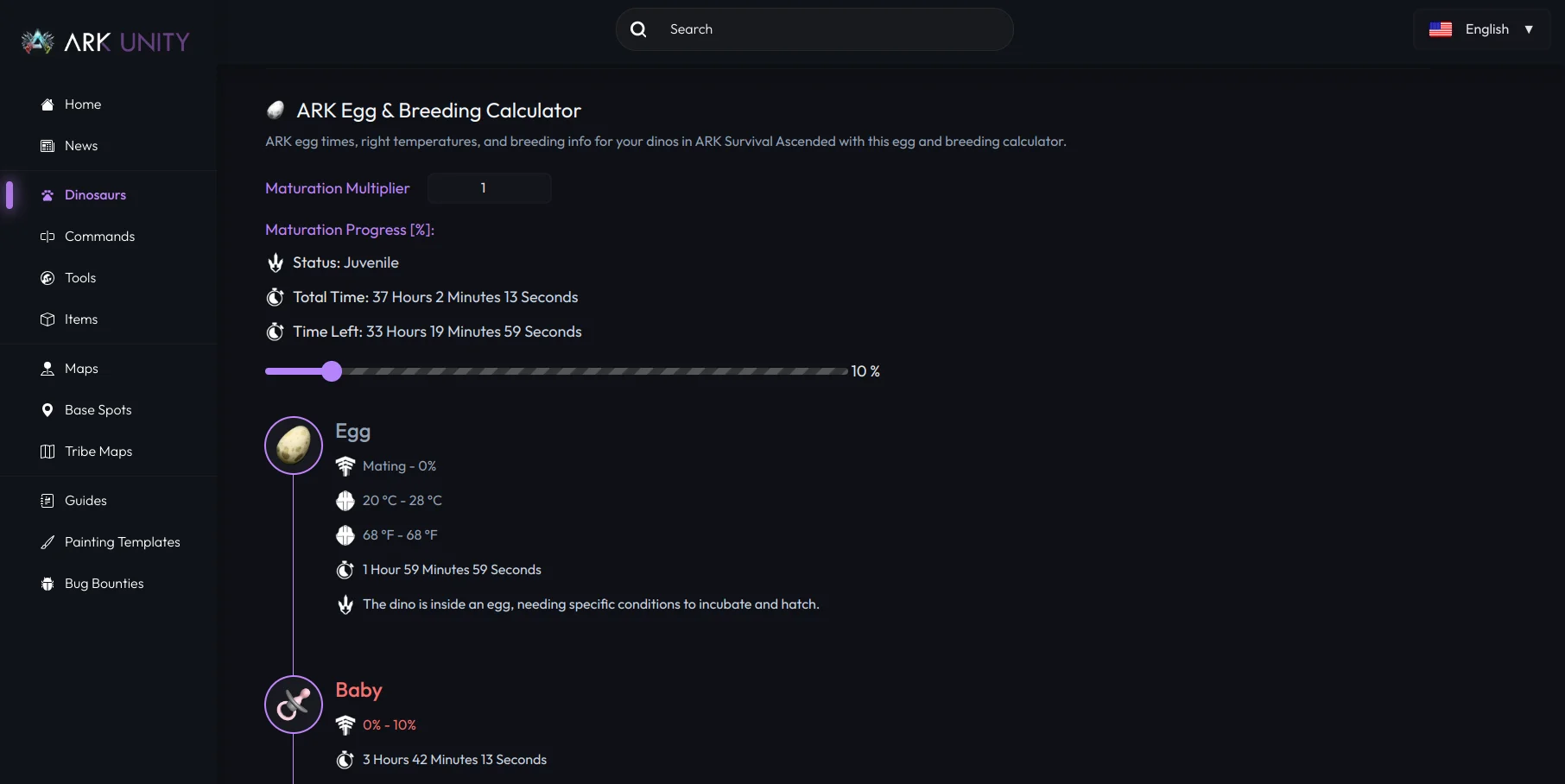The image size is (1565, 784).
Task: Click the Home house icon
Action: [x=48, y=104]
